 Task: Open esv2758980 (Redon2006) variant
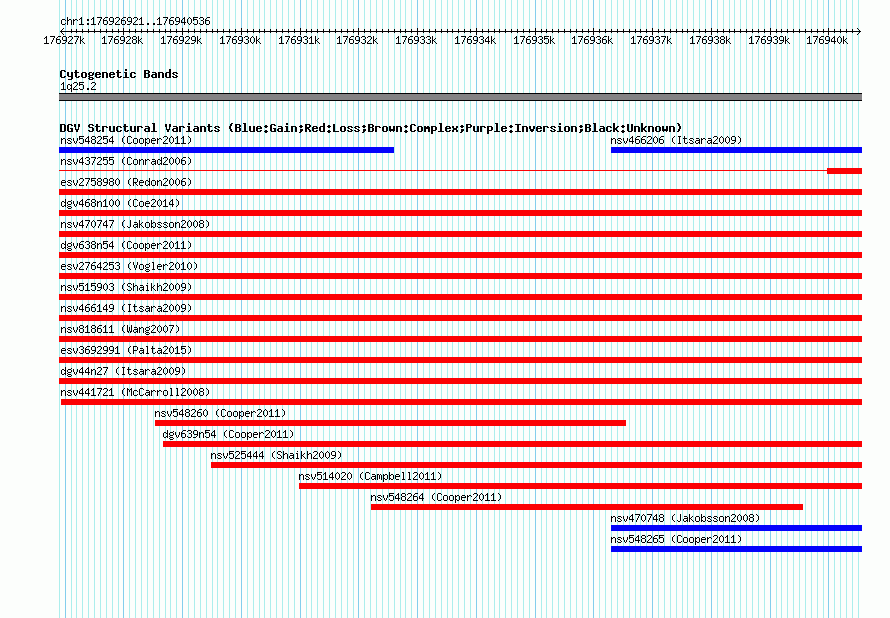point(126,182)
